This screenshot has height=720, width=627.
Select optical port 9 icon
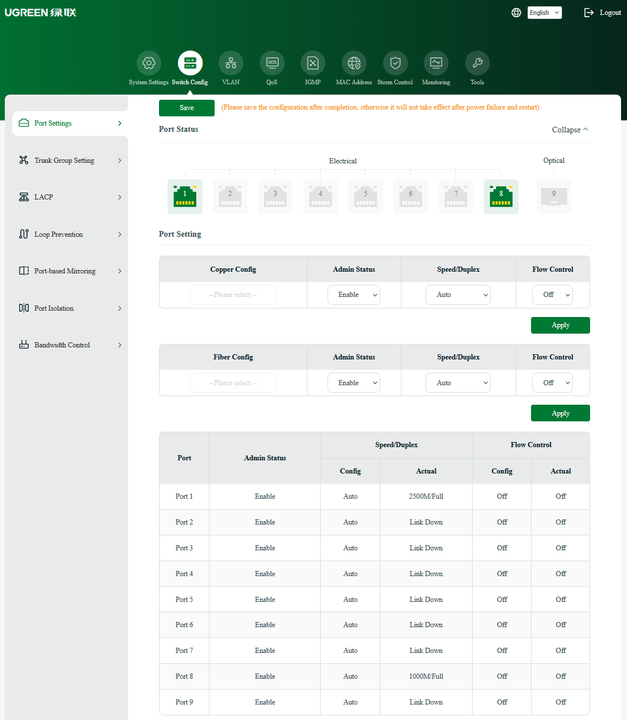(x=554, y=197)
